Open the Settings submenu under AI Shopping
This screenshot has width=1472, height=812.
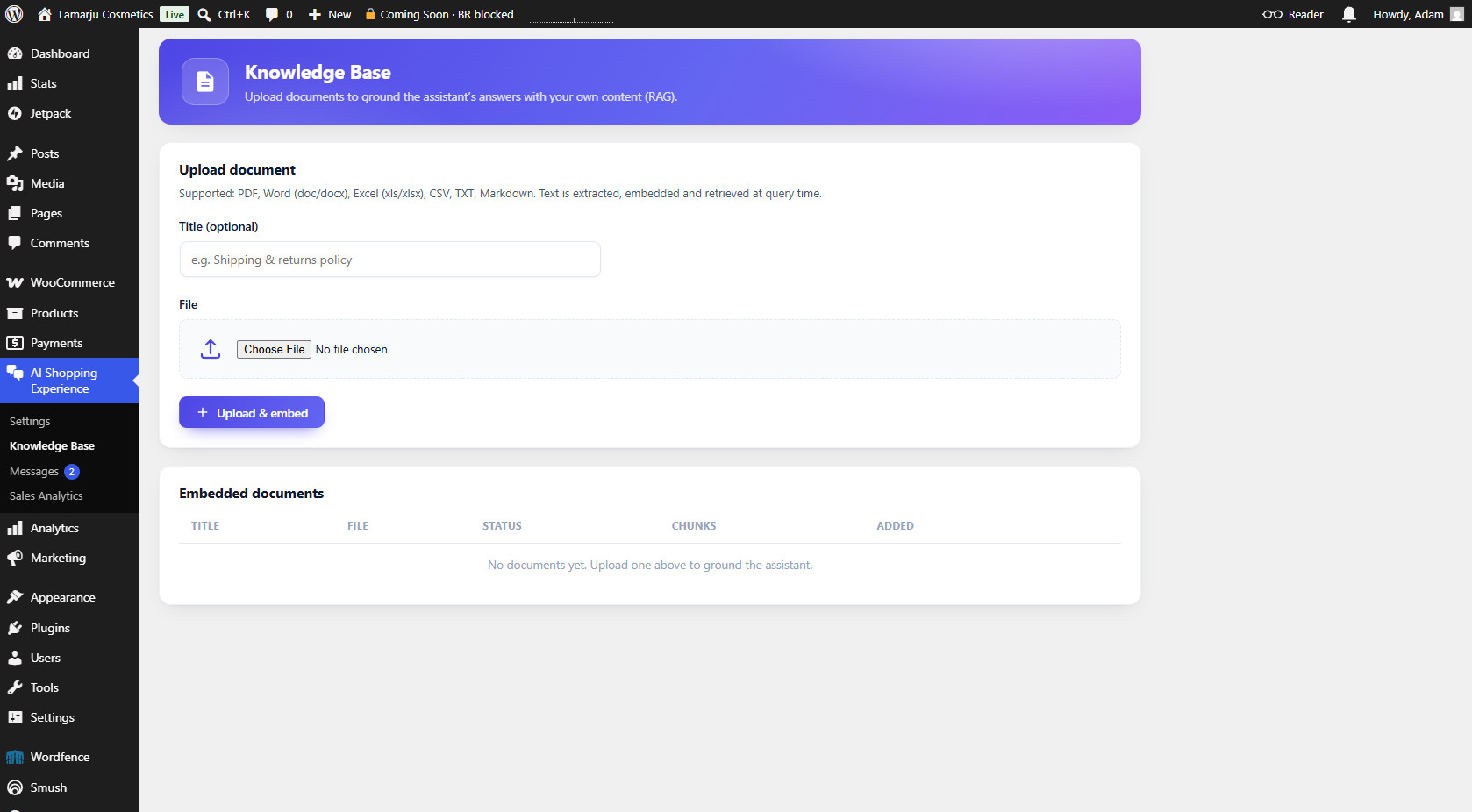pos(30,421)
